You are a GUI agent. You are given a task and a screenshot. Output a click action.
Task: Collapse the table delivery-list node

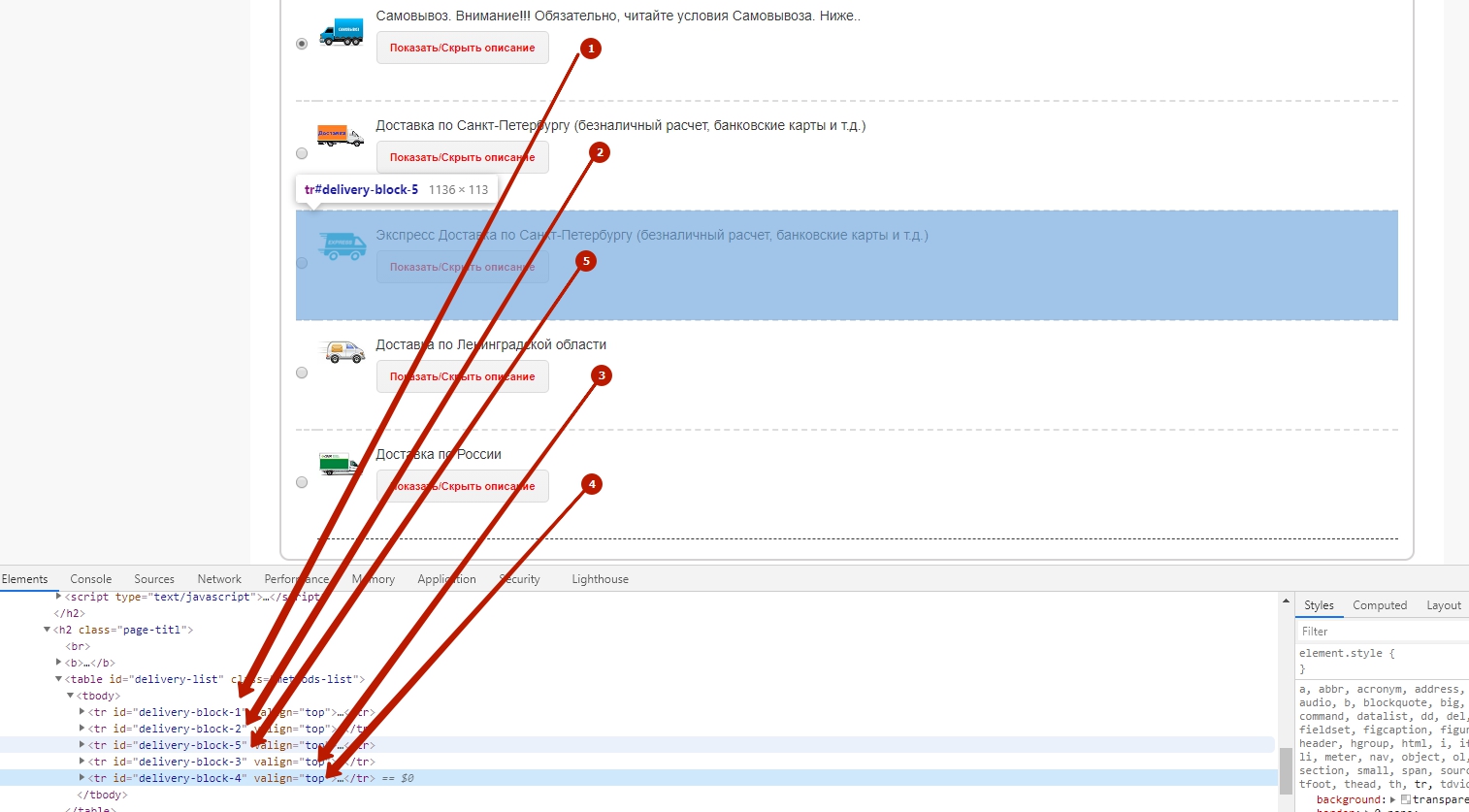point(58,679)
